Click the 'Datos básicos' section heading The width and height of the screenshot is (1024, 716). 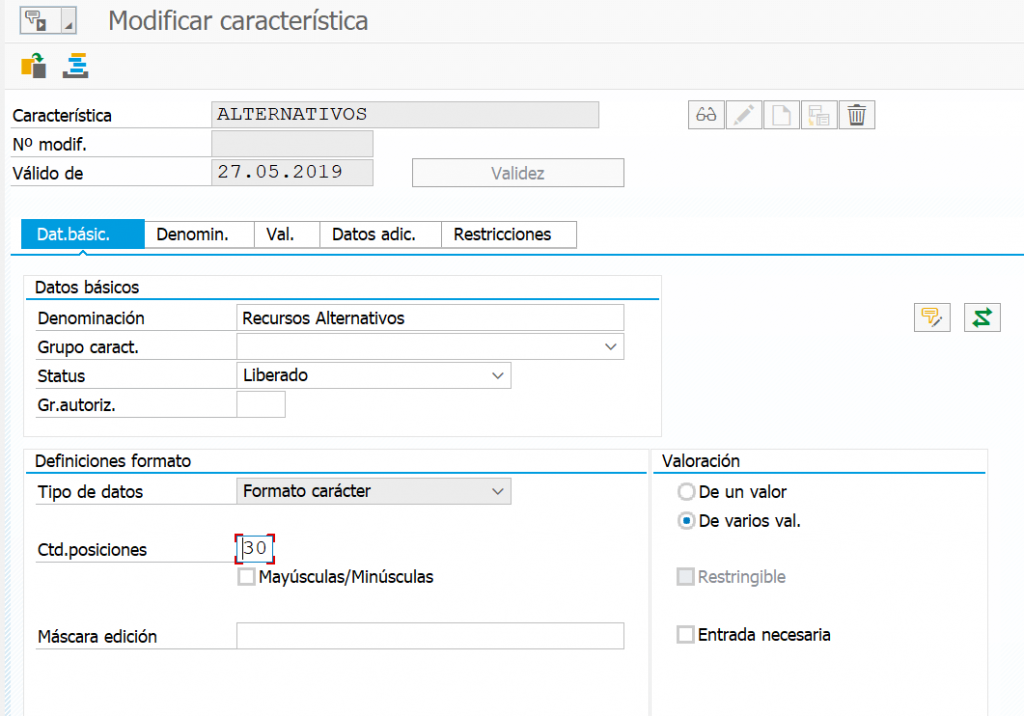coord(87,287)
